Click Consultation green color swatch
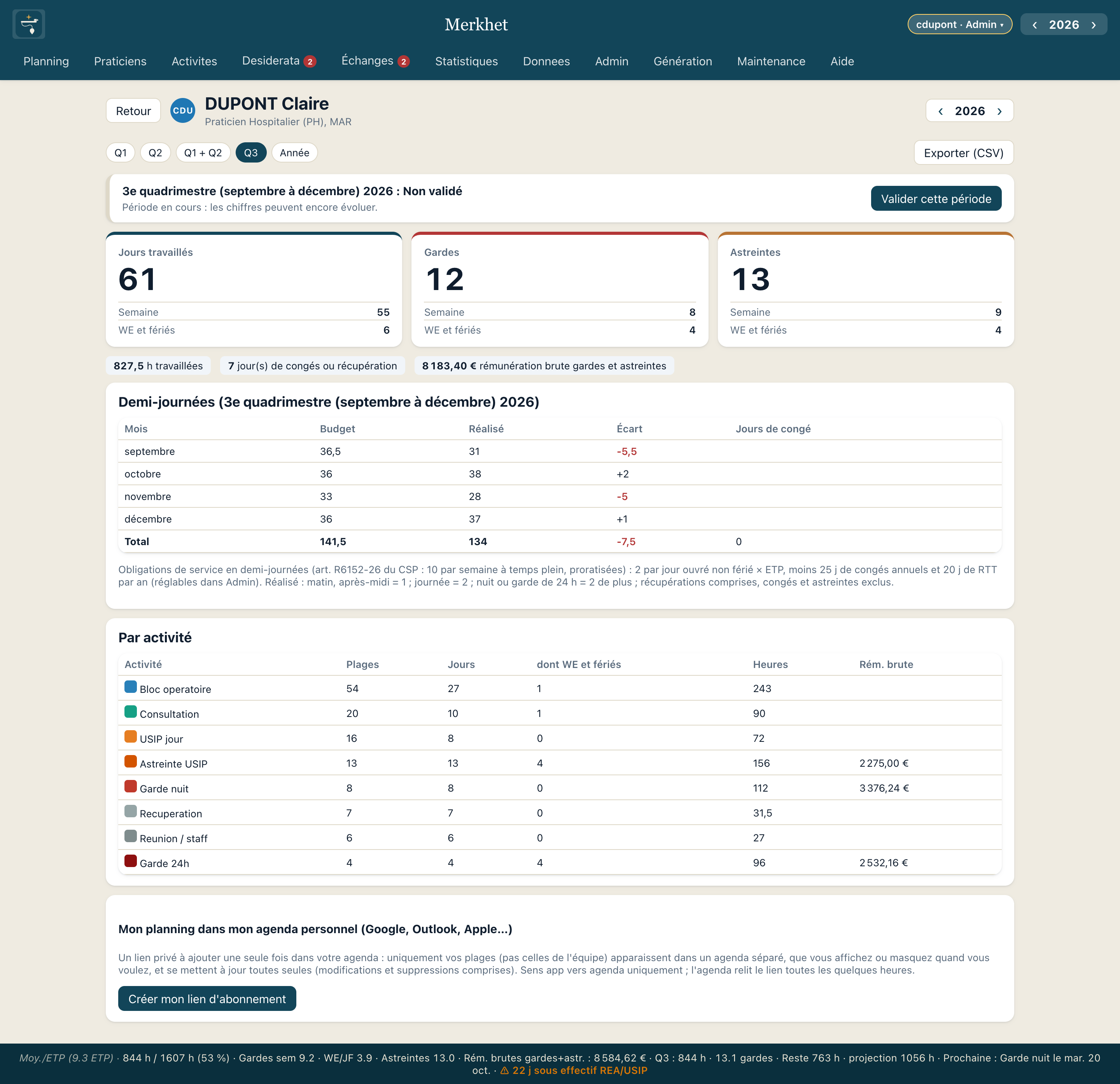Image resolution: width=1120 pixels, height=1084 pixels. [130, 712]
